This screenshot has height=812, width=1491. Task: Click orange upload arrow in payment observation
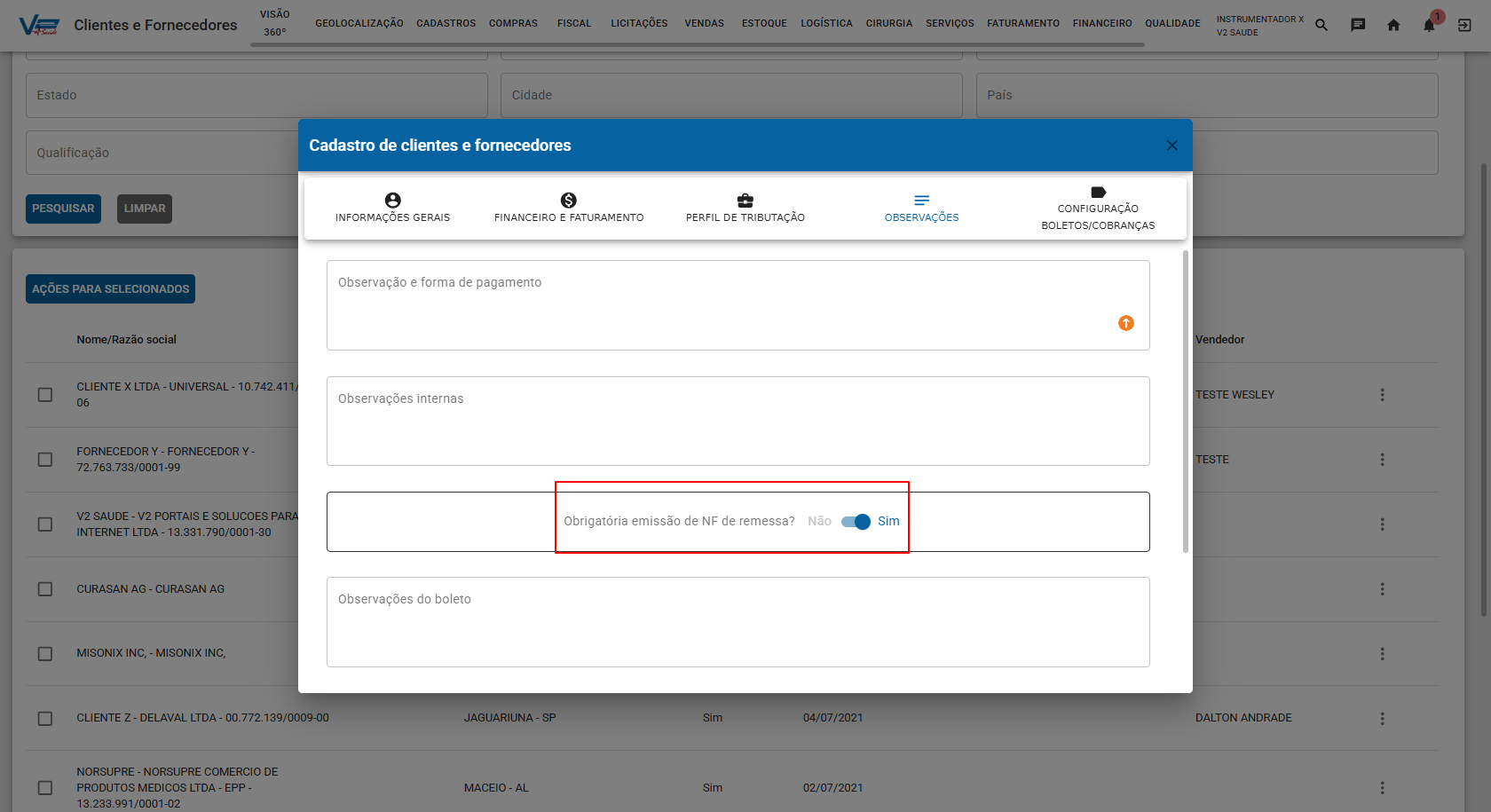click(x=1126, y=323)
